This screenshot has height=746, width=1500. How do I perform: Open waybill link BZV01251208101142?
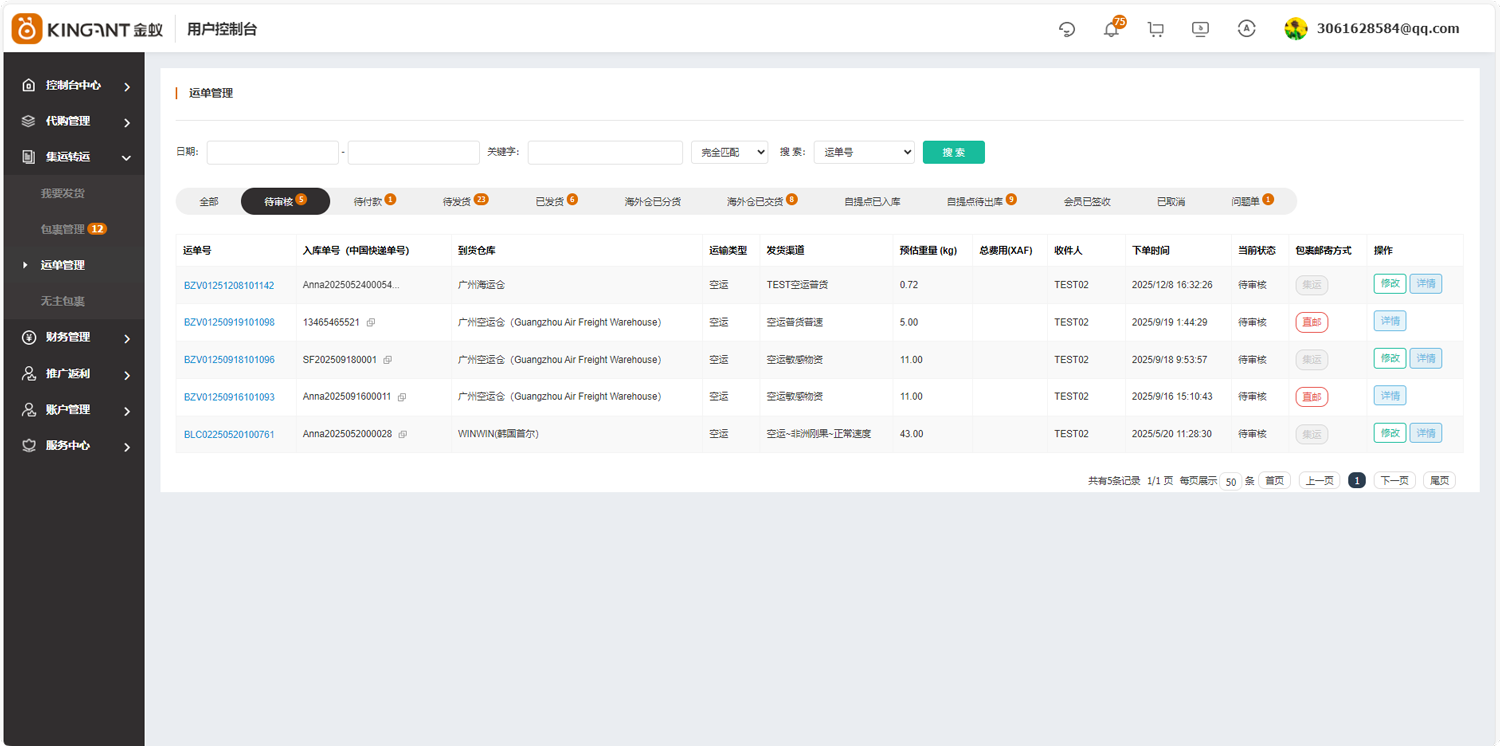[229, 286]
